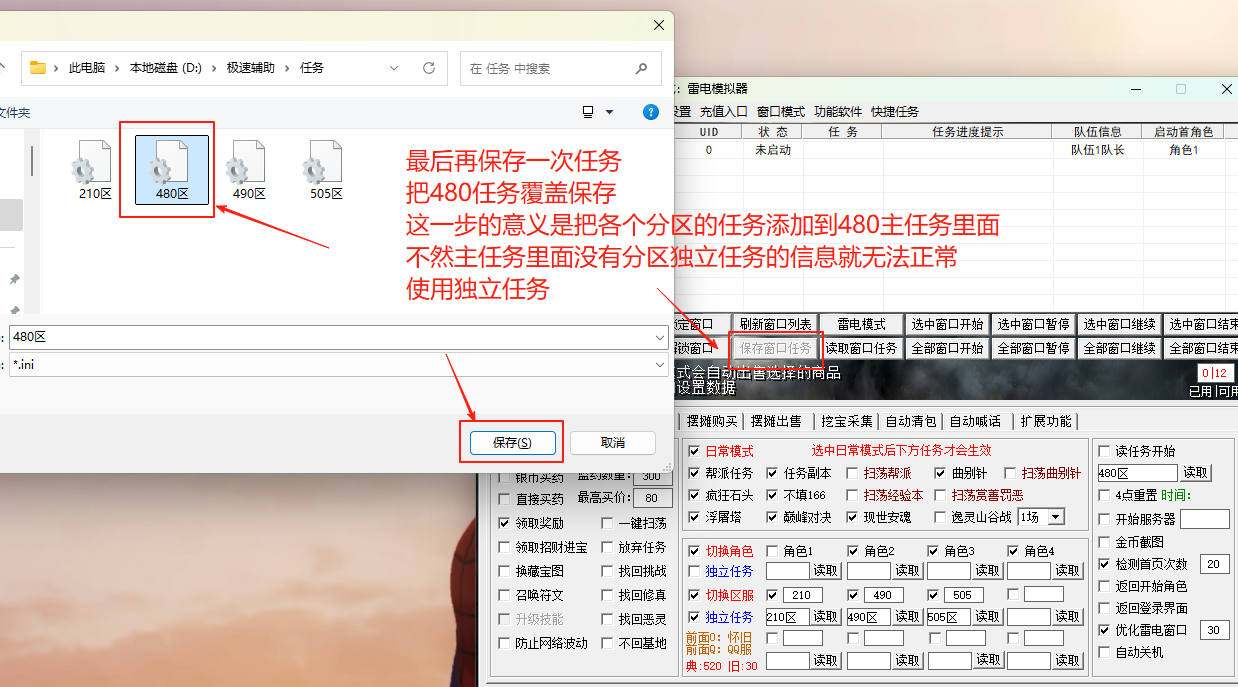Select the 505区 file icon
This screenshot has height=687, width=1238.
[326, 170]
